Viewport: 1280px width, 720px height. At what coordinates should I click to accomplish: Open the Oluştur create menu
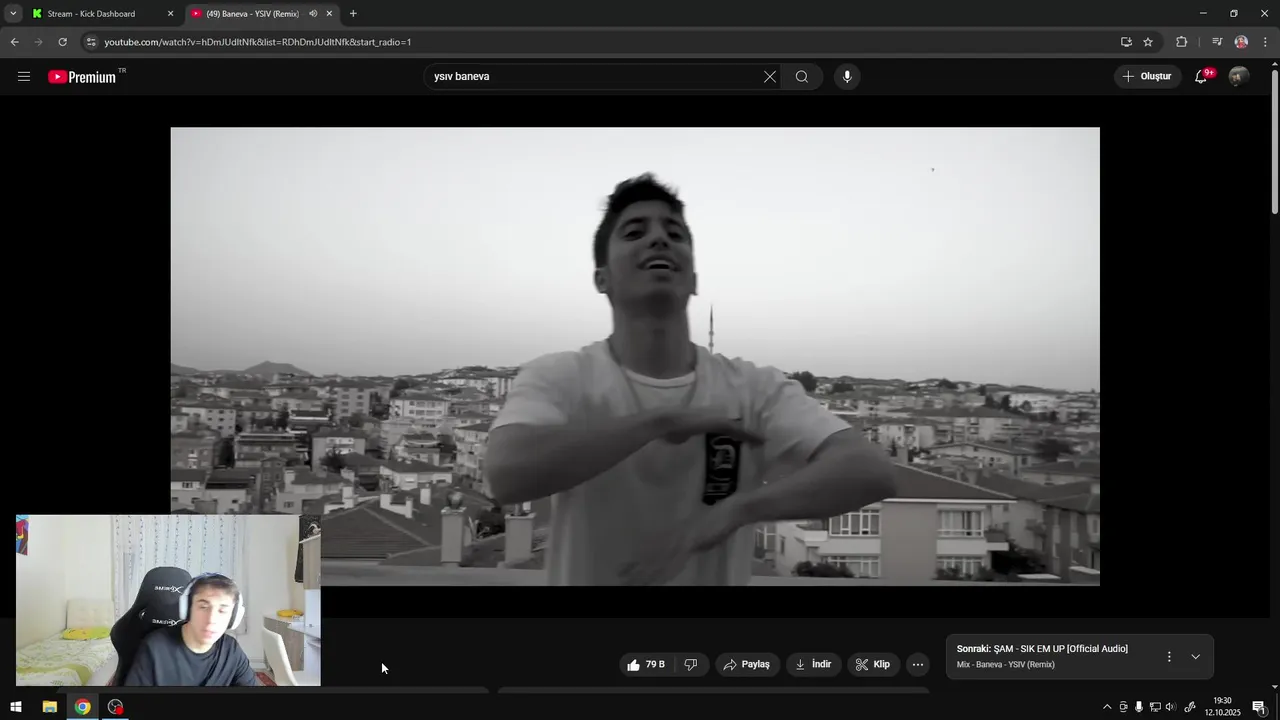coord(1147,76)
